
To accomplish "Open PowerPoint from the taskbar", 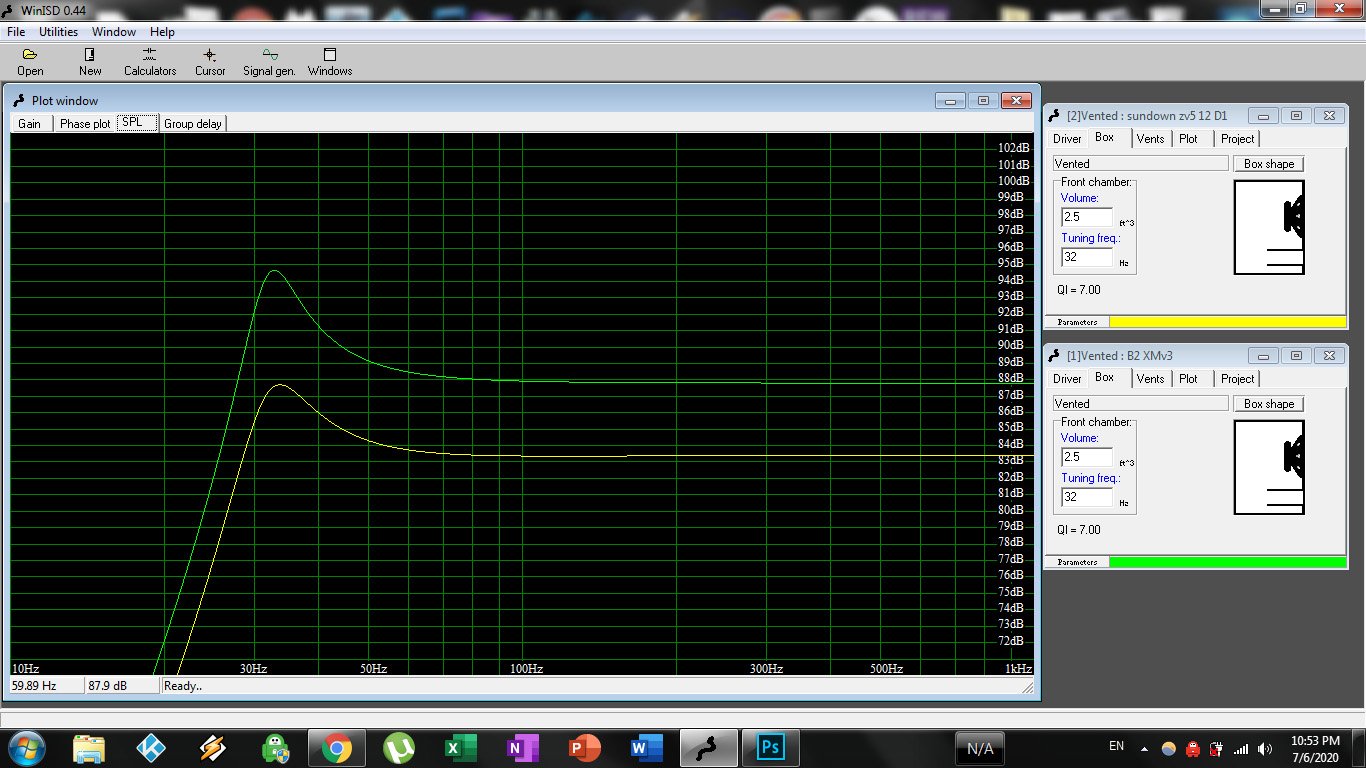I will pos(585,748).
